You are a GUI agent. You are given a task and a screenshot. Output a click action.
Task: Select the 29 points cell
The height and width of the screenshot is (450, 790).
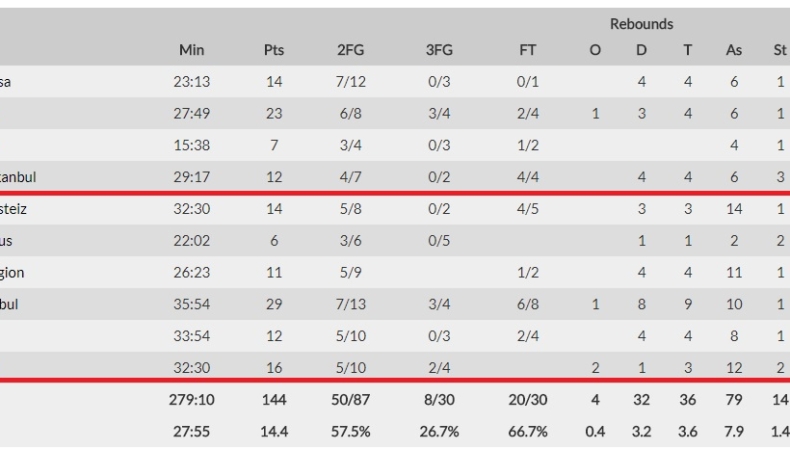point(273,305)
